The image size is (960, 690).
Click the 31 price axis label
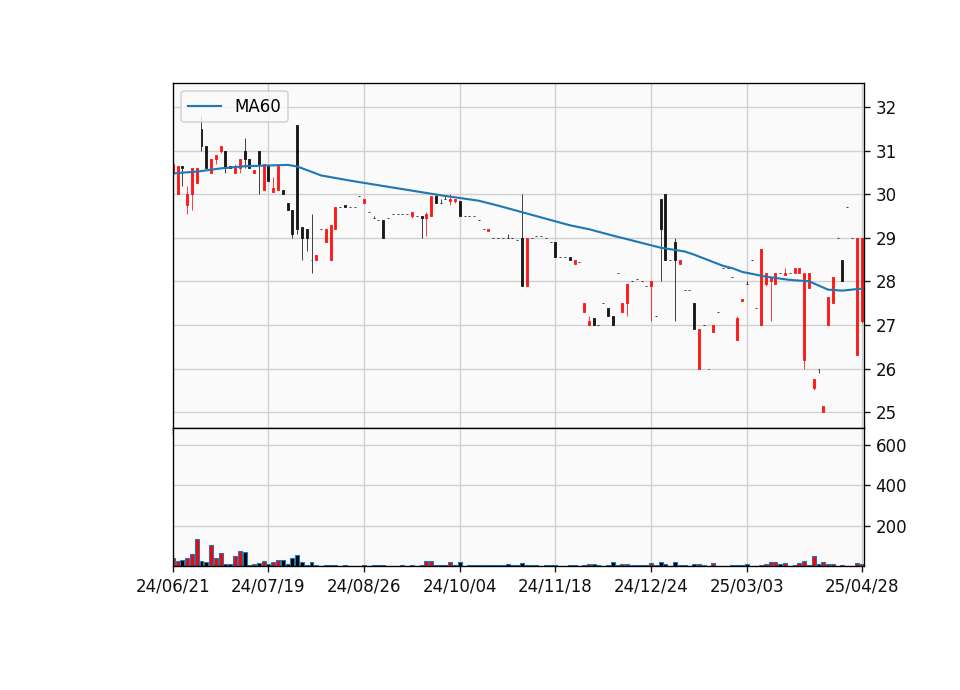[885, 151]
